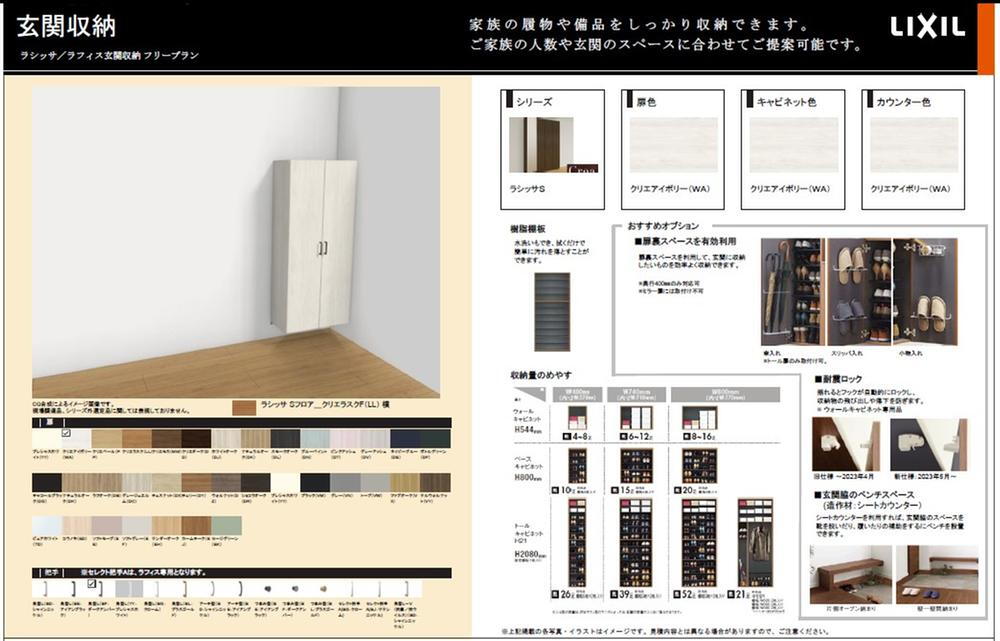
Task: Click the 壁一壁間納まり bench photo
Action: point(936,575)
